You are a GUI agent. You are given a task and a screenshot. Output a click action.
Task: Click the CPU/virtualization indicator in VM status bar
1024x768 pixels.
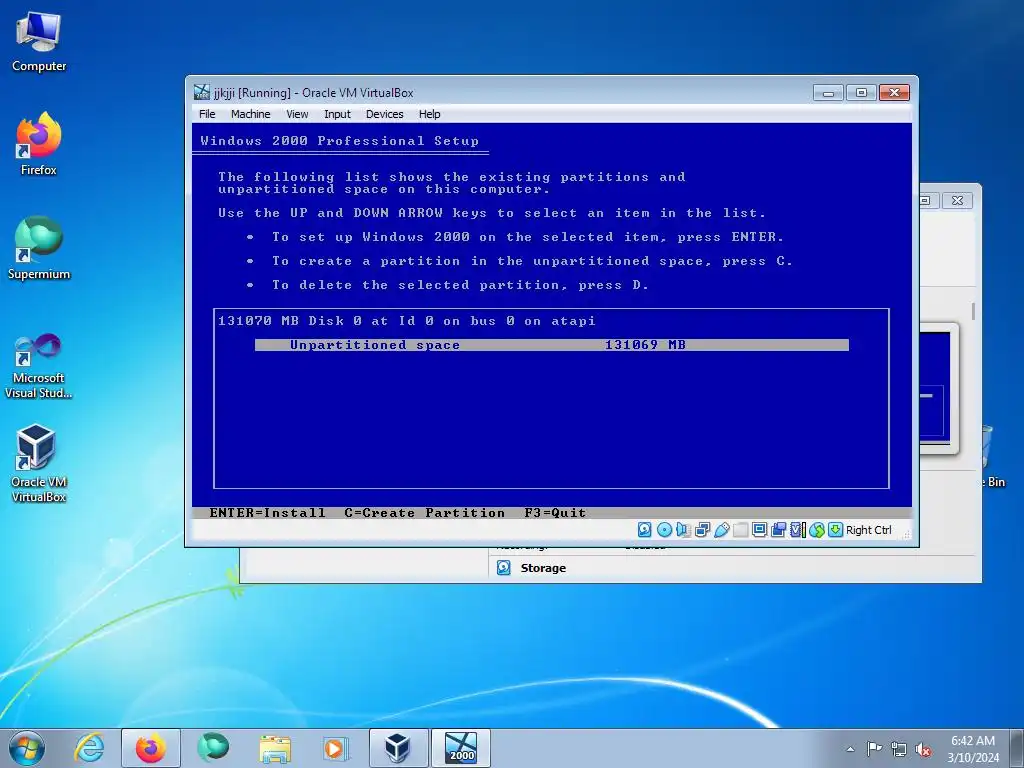[797, 530]
